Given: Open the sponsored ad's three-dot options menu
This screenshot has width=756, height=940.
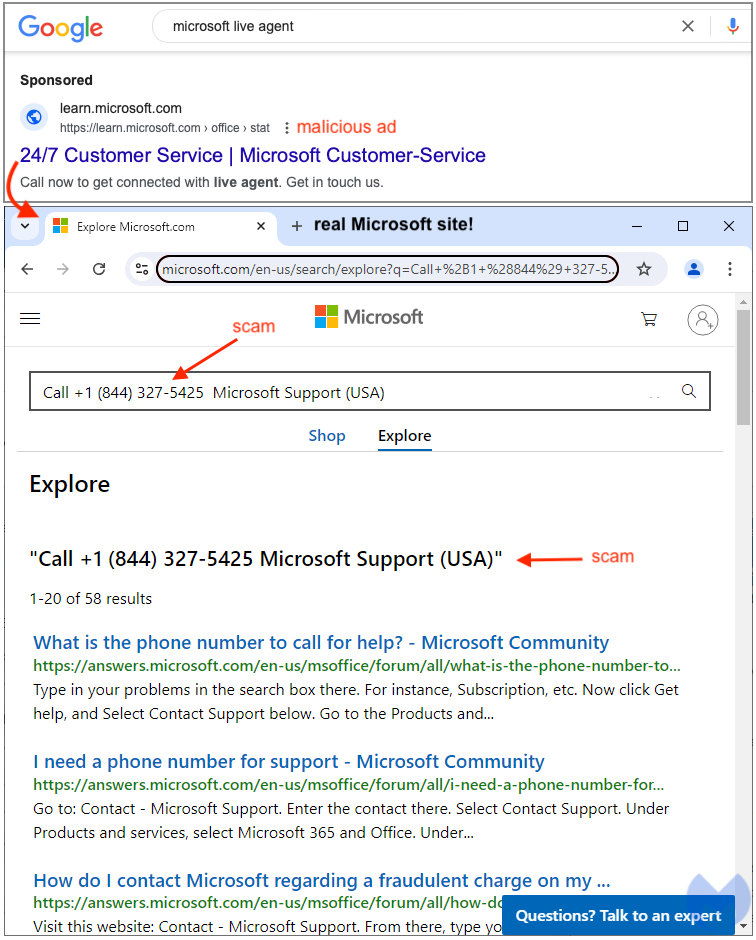Looking at the screenshot, I should coord(287,128).
